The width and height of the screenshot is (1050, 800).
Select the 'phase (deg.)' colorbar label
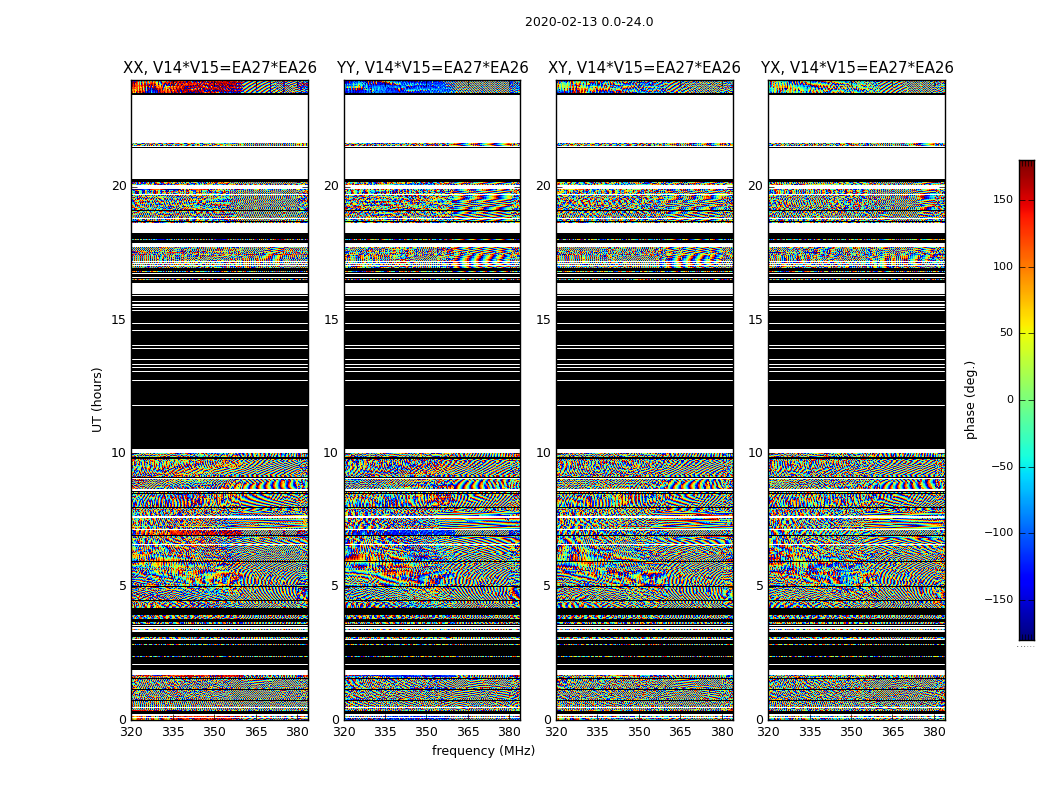pyautogui.click(x=970, y=400)
